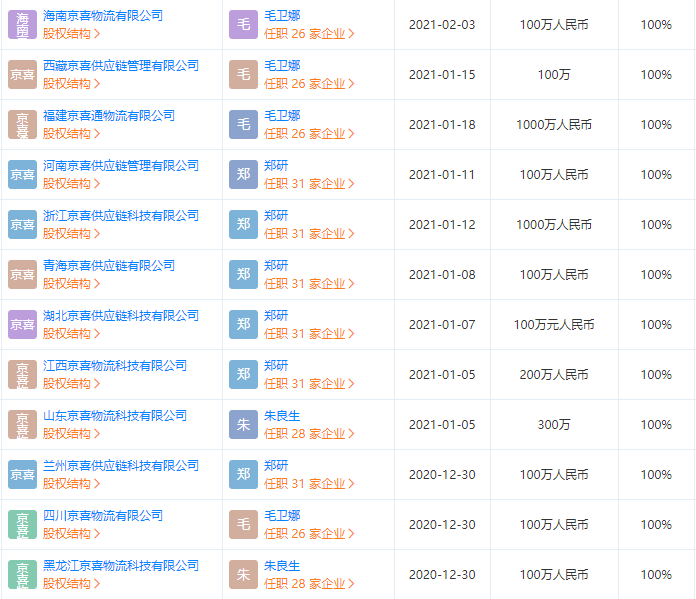Image resolution: width=696 pixels, height=599 pixels.
Task: Click 郑 avatar in the 河南京喜供应链 row
Action: (x=243, y=175)
